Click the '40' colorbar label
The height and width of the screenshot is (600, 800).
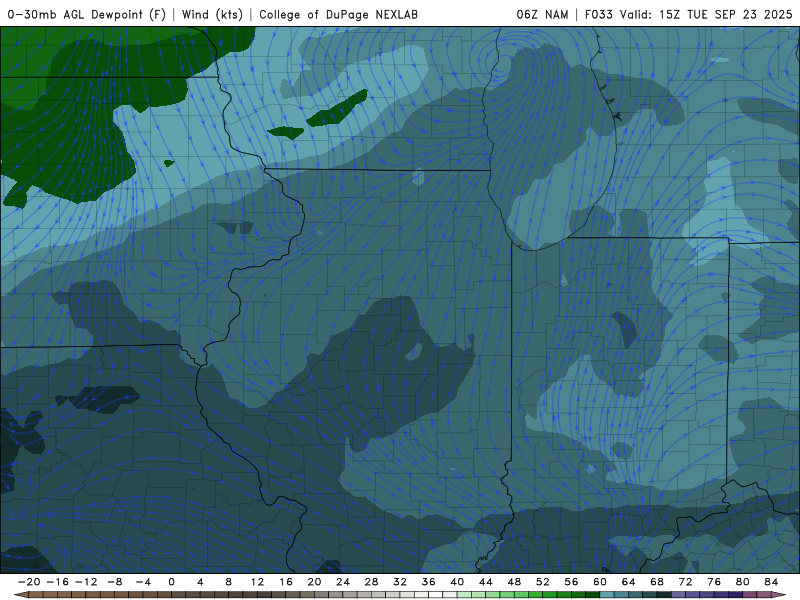click(x=457, y=582)
